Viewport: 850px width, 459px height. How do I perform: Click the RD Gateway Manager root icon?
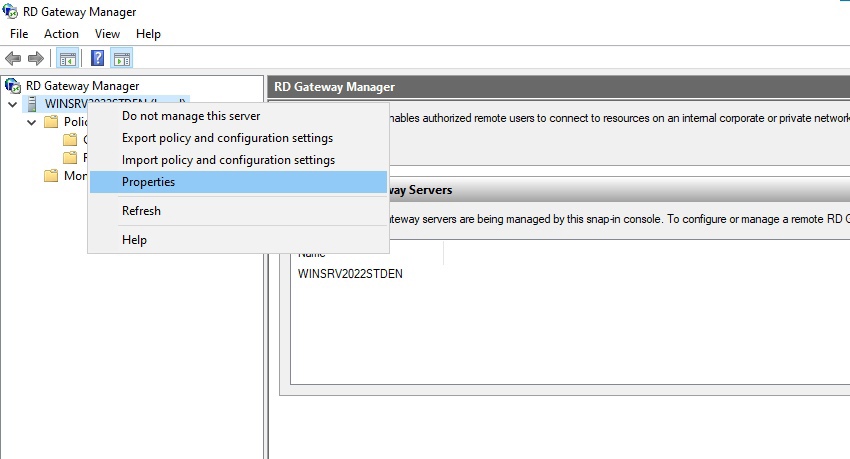click(x=12, y=86)
